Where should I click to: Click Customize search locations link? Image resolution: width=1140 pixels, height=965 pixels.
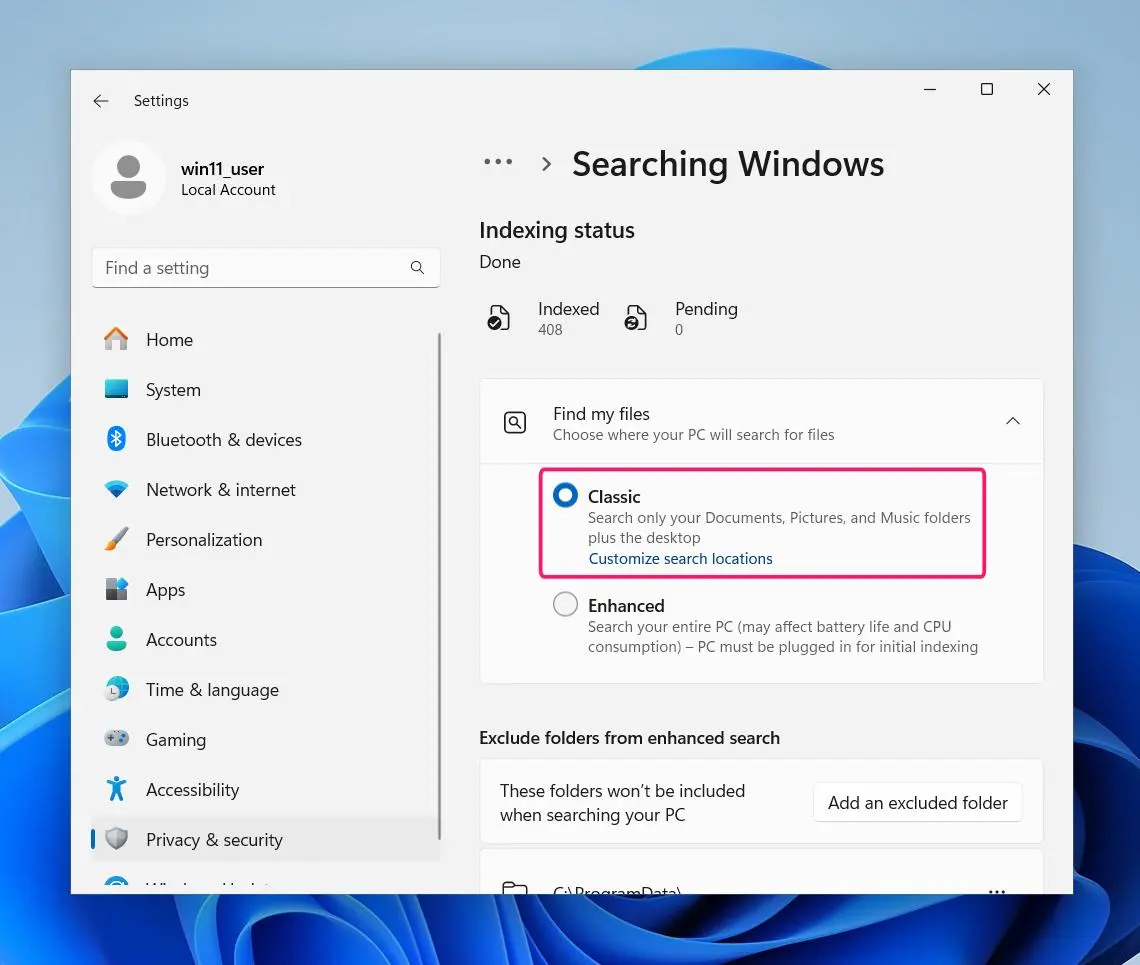681,558
